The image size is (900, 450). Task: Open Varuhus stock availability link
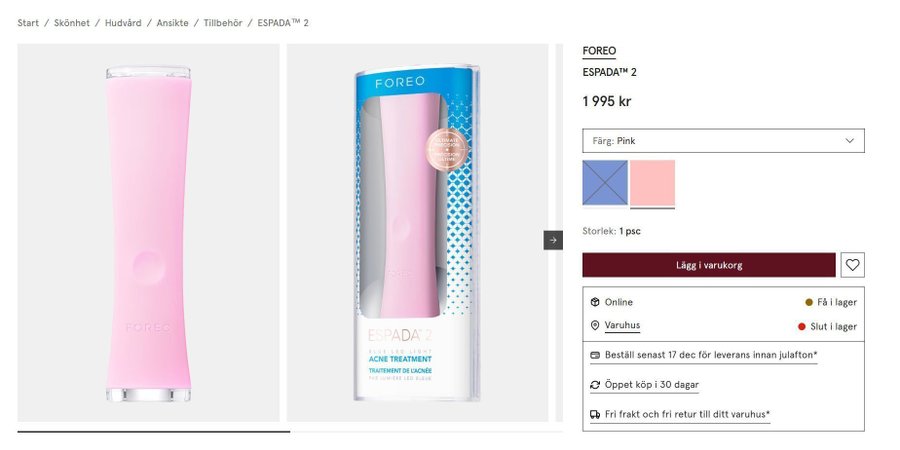click(x=622, y=326)
